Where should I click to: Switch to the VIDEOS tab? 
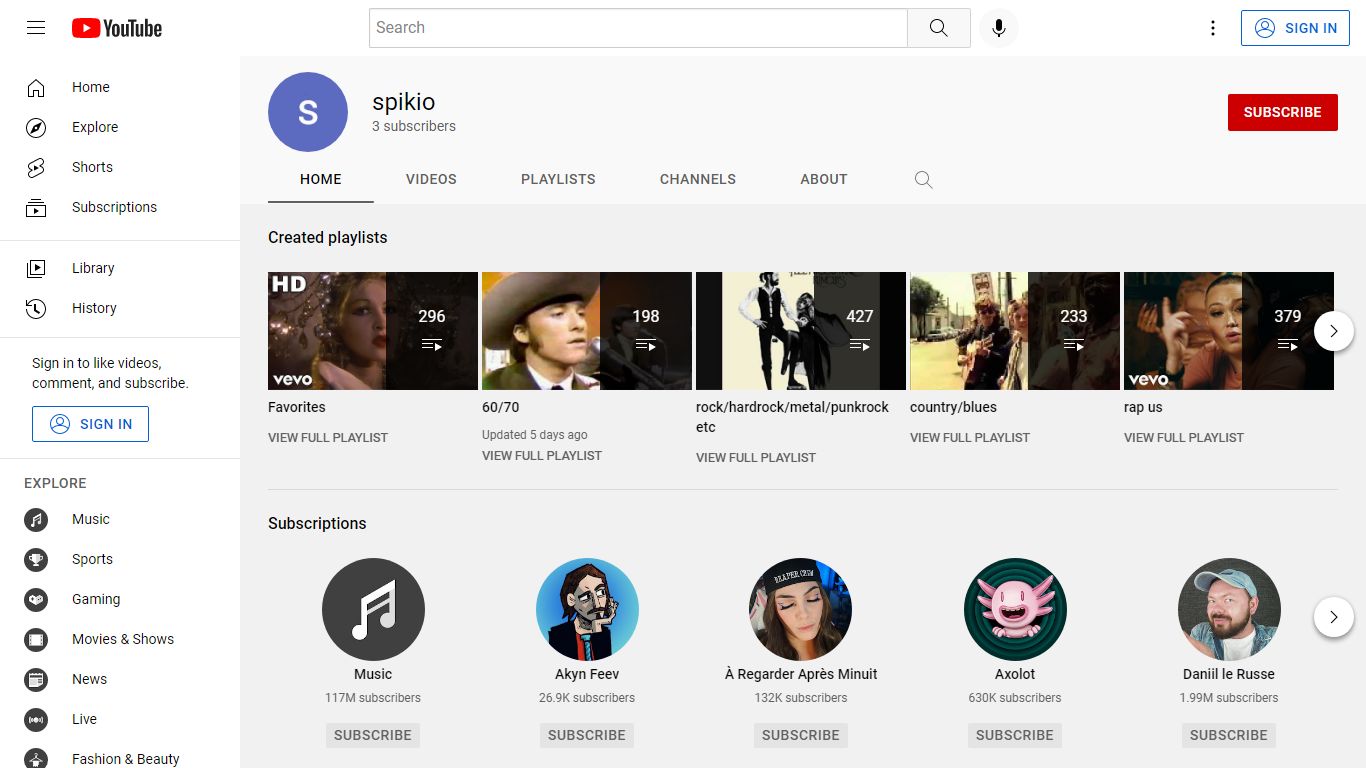431,180
